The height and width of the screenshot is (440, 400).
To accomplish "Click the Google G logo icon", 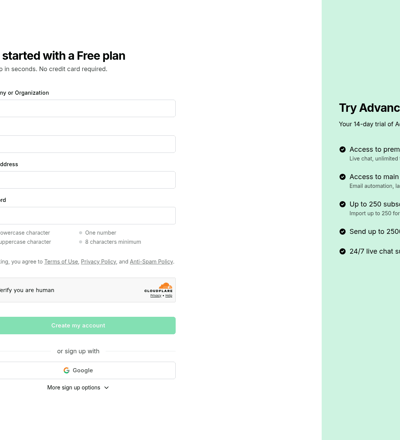I will pos(67,370).
